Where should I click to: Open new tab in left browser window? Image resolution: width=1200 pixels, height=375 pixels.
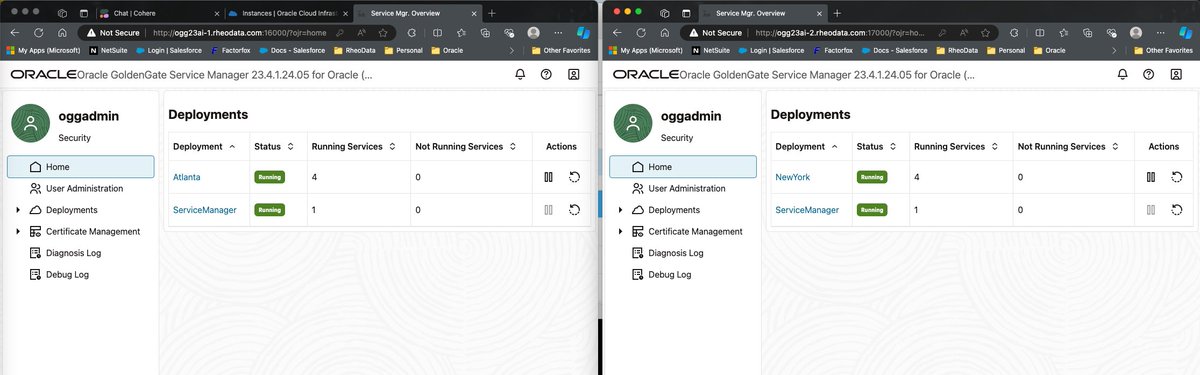point(491,12)
